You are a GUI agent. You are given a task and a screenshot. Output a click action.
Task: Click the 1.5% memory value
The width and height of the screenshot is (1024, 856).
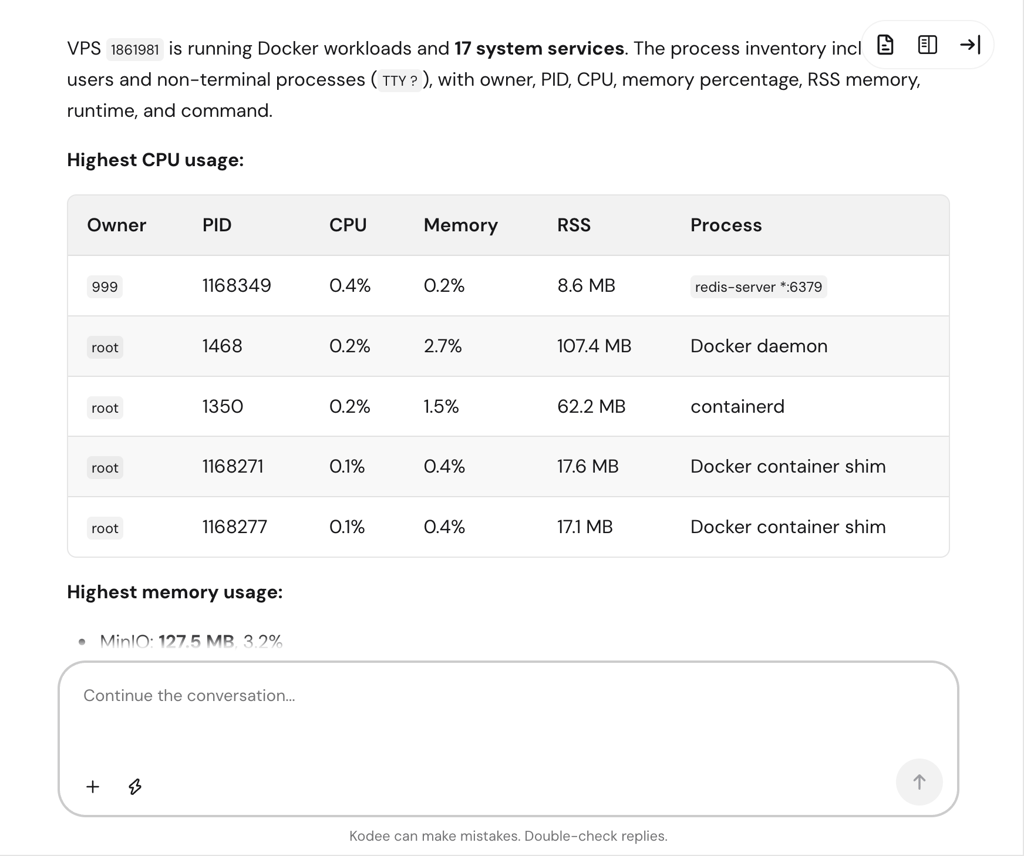tap(441, 406)
